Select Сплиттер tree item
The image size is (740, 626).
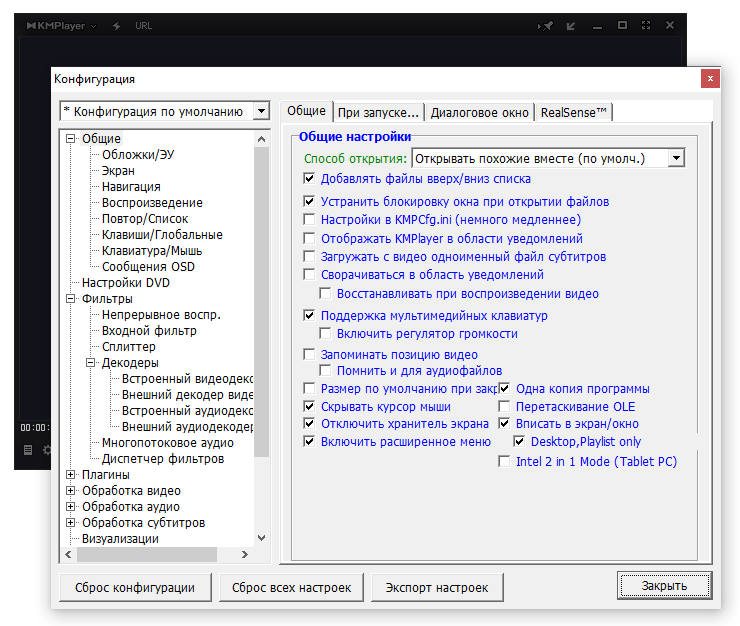128,347
